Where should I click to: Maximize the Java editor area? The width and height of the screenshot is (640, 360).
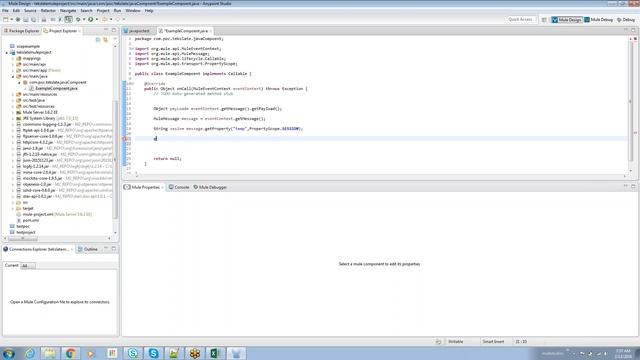633,30
